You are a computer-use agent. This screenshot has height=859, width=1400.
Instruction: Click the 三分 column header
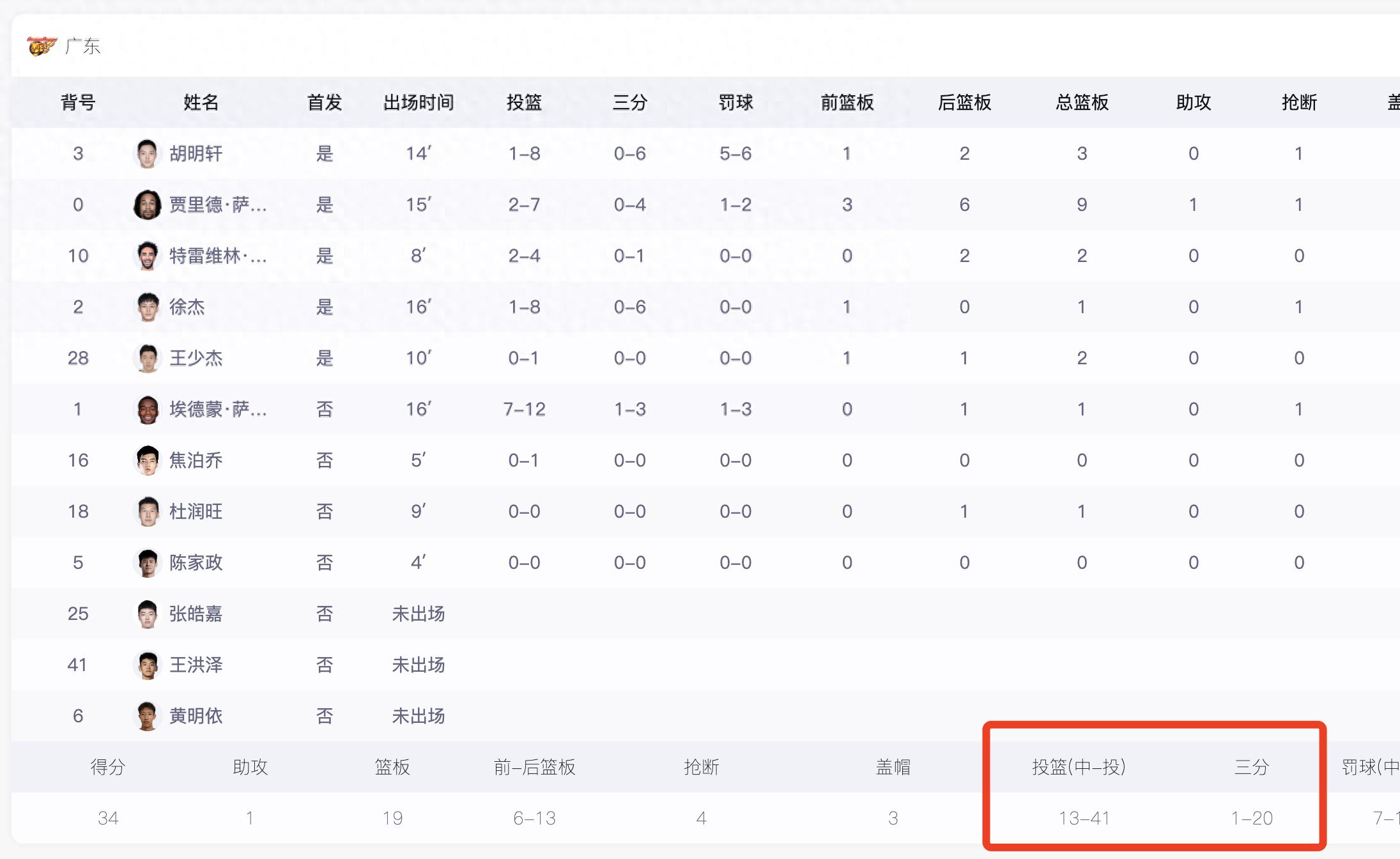630,102
